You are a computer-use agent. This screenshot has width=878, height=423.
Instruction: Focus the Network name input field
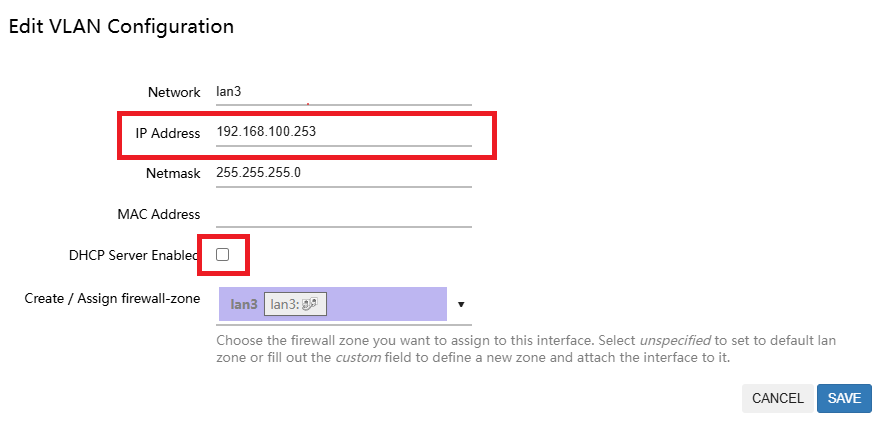pos(343,92)
